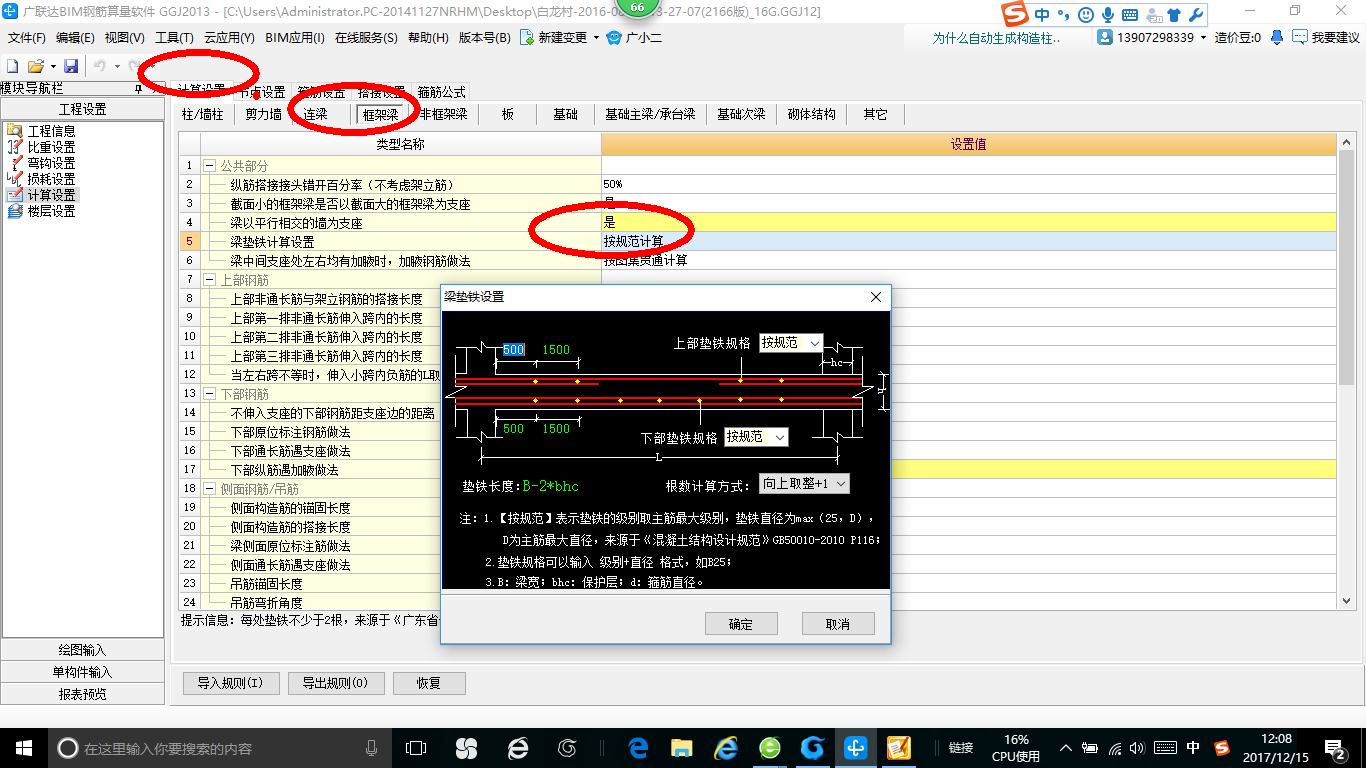The image size is (1366, 768).
Task: Switch to the 剪力墙 component tab
Action: click(x=264, y=114)
